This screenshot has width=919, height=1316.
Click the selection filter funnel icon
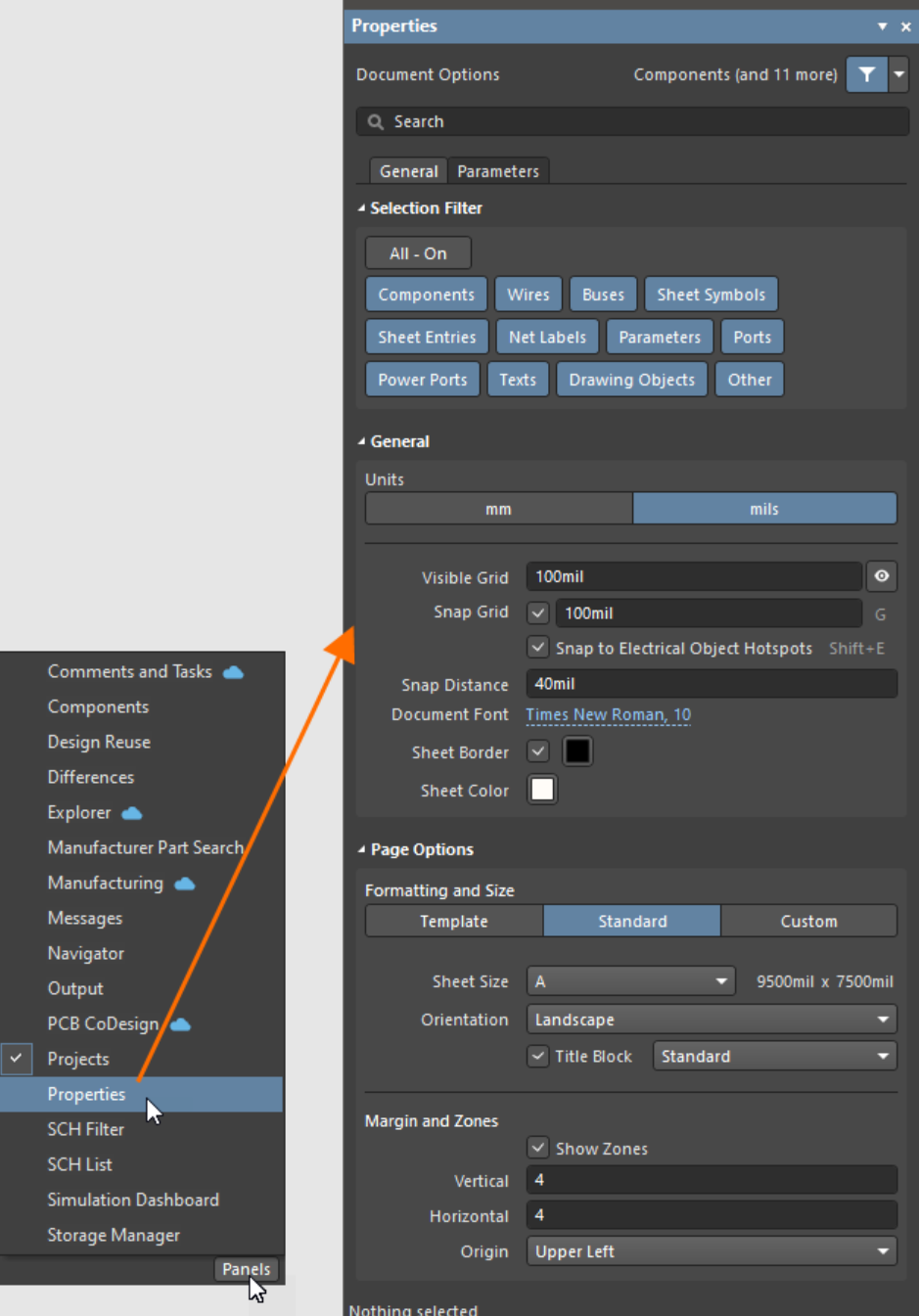[866, 74]
